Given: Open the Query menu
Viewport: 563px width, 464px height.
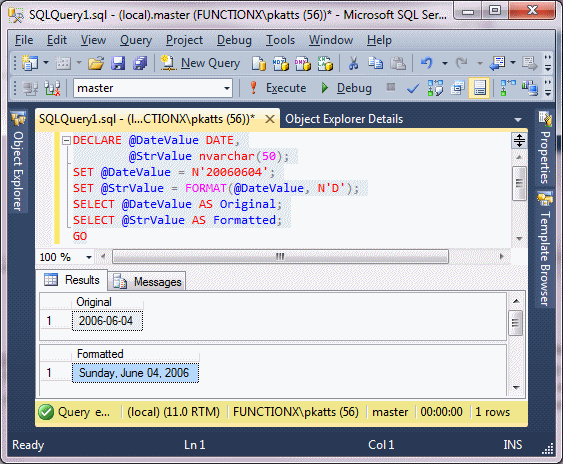Looking at the screenshot, I should pos(136,40).
